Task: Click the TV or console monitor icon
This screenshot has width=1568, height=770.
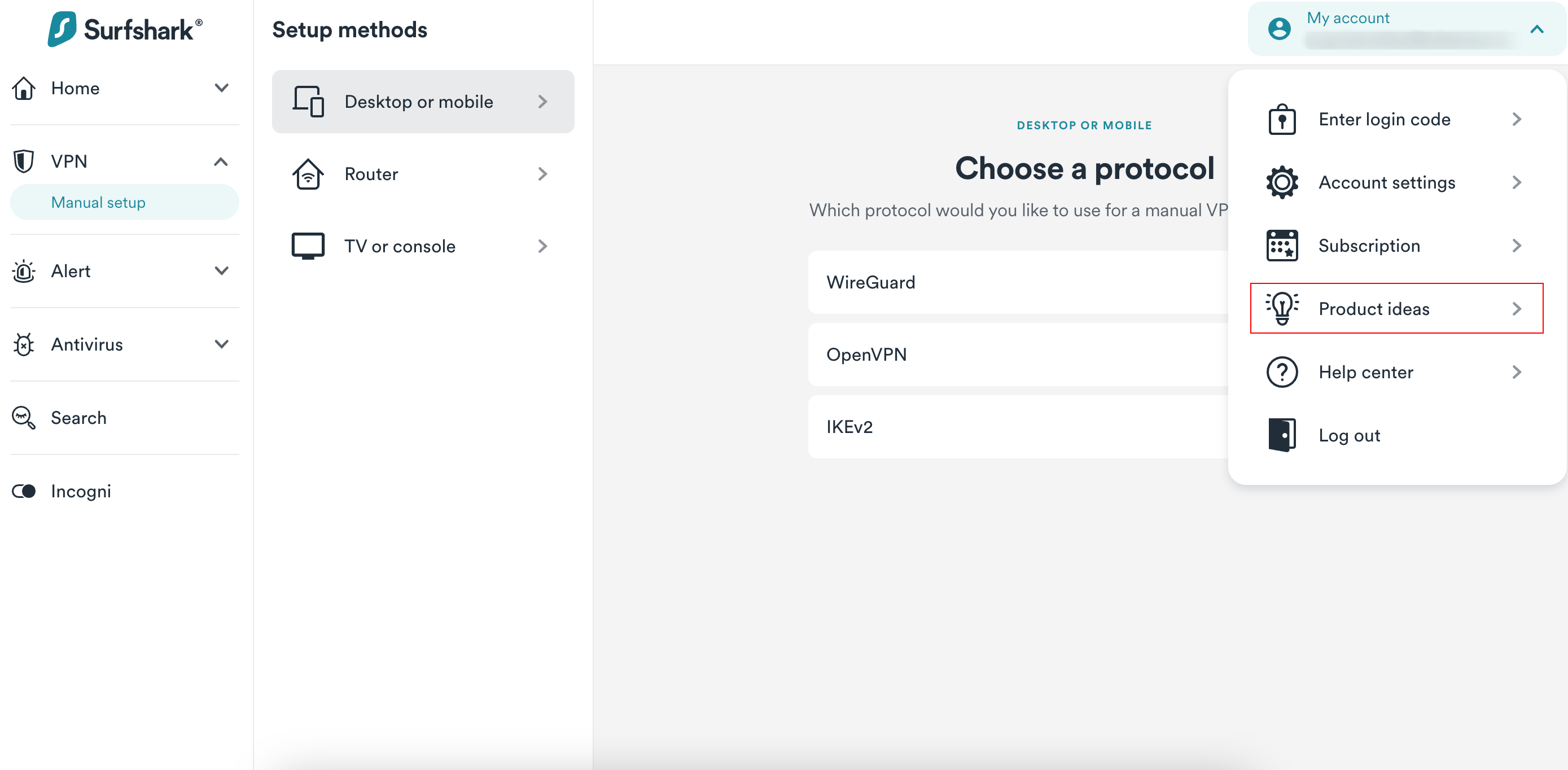Action: pos(308,246)
